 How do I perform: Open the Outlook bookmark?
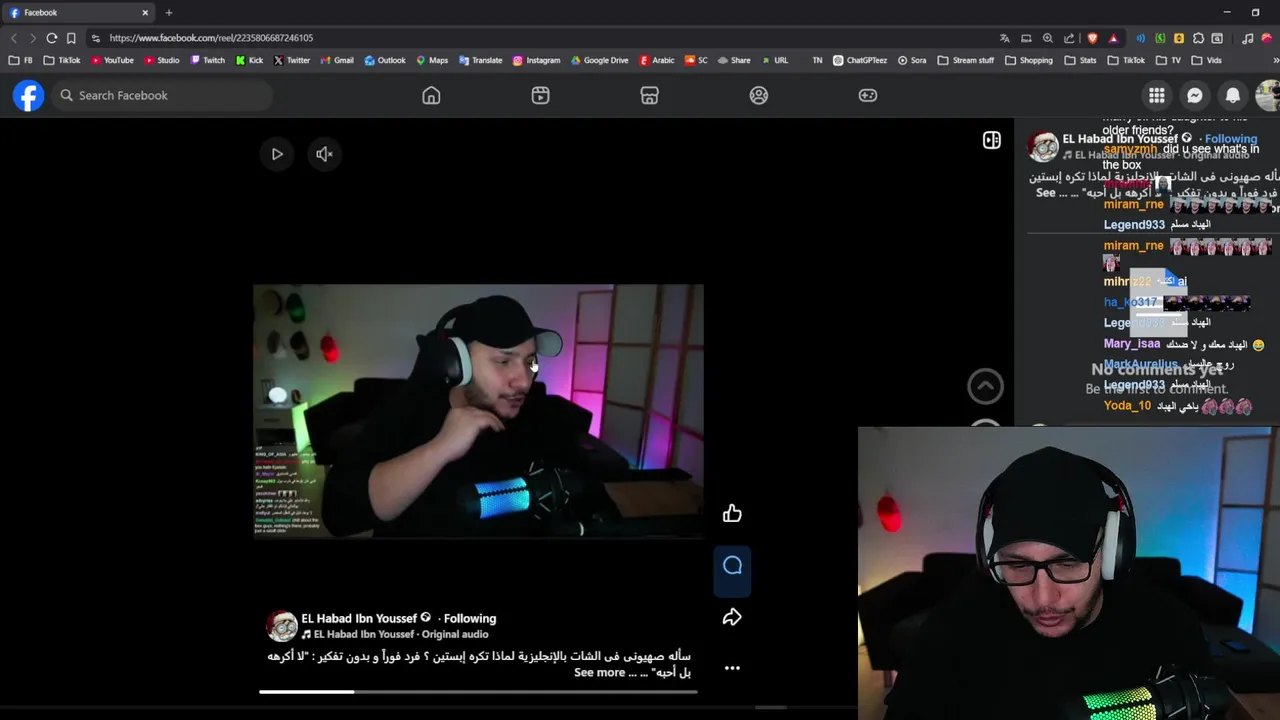385,60
